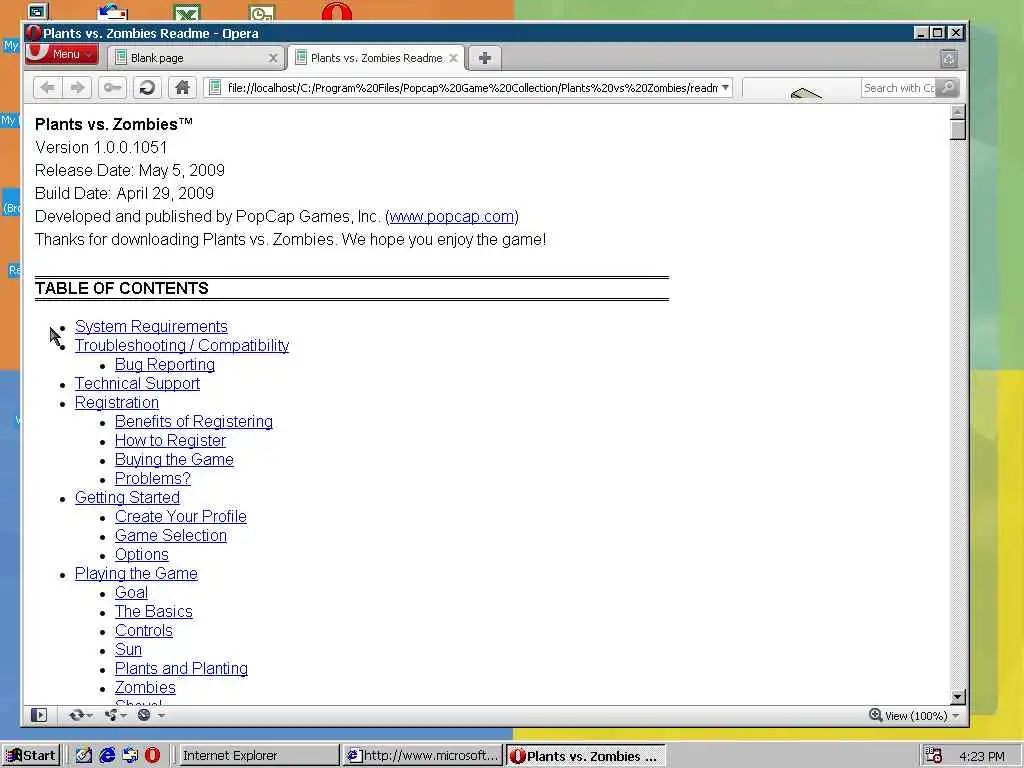Open the Controls link

pos(144,630)
